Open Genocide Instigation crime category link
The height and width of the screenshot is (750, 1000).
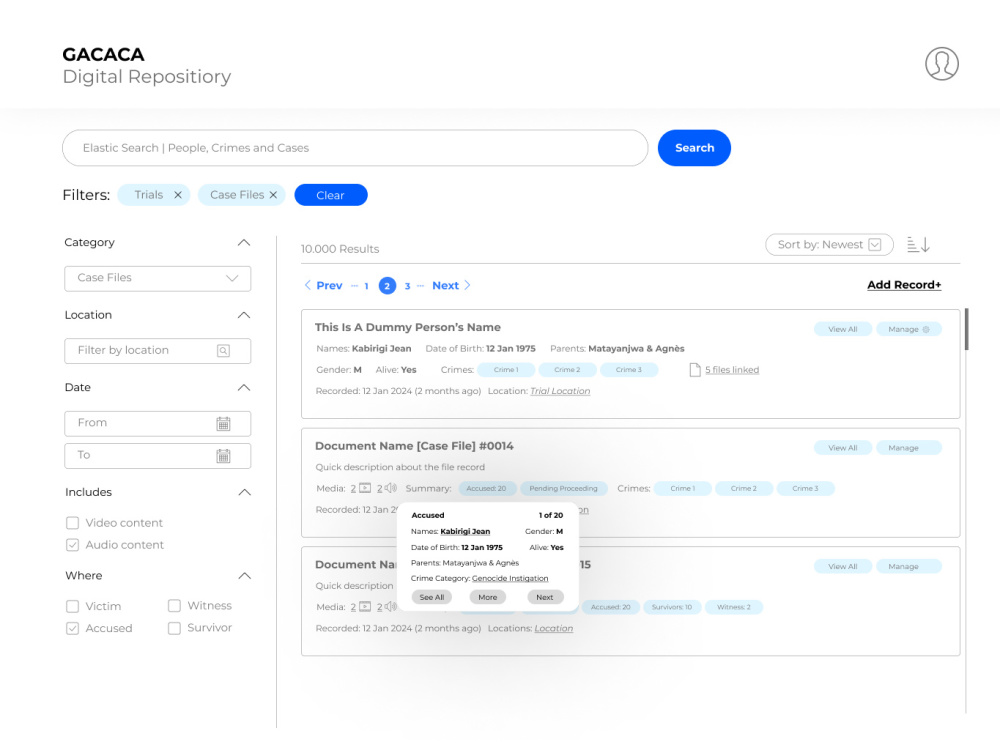point(510,579)
